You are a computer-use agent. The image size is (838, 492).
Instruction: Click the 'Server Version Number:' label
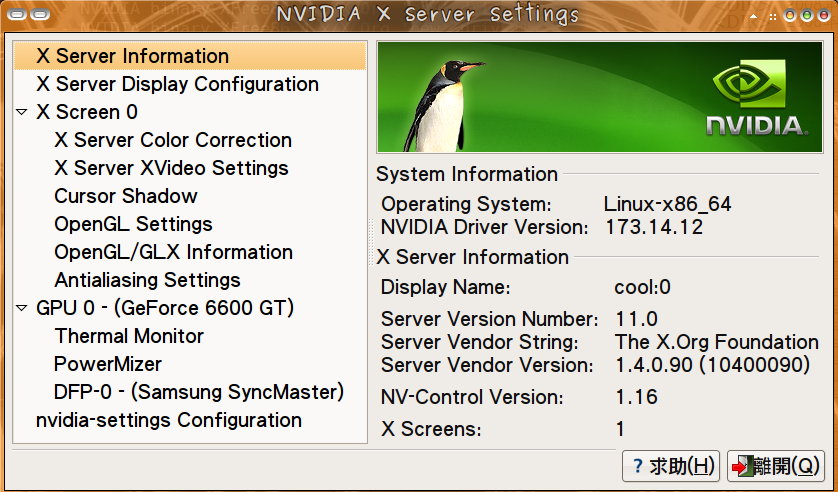pyautogui.click(x=490, y=319)
